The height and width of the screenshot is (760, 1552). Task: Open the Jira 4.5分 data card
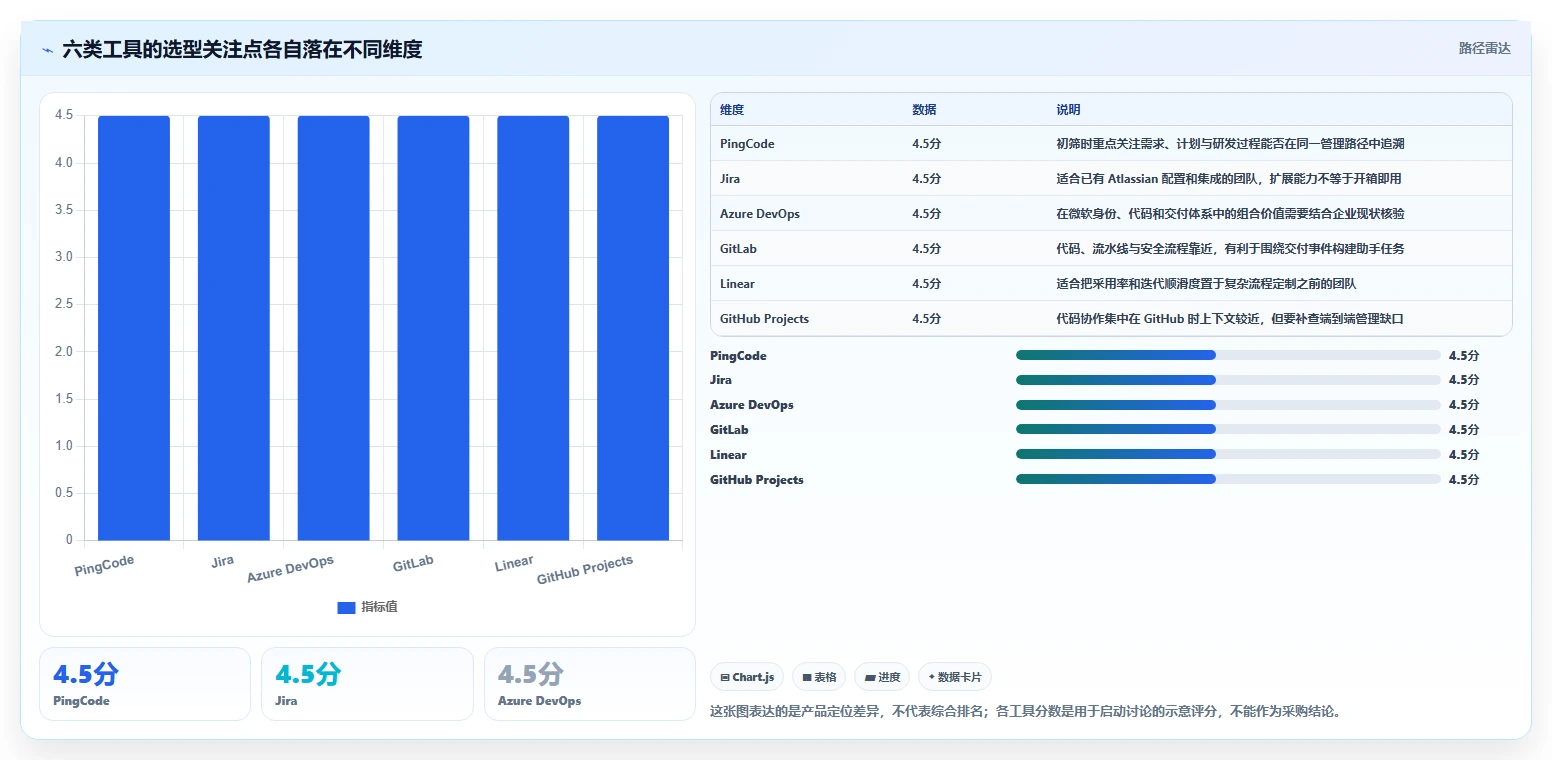(367, 684)
